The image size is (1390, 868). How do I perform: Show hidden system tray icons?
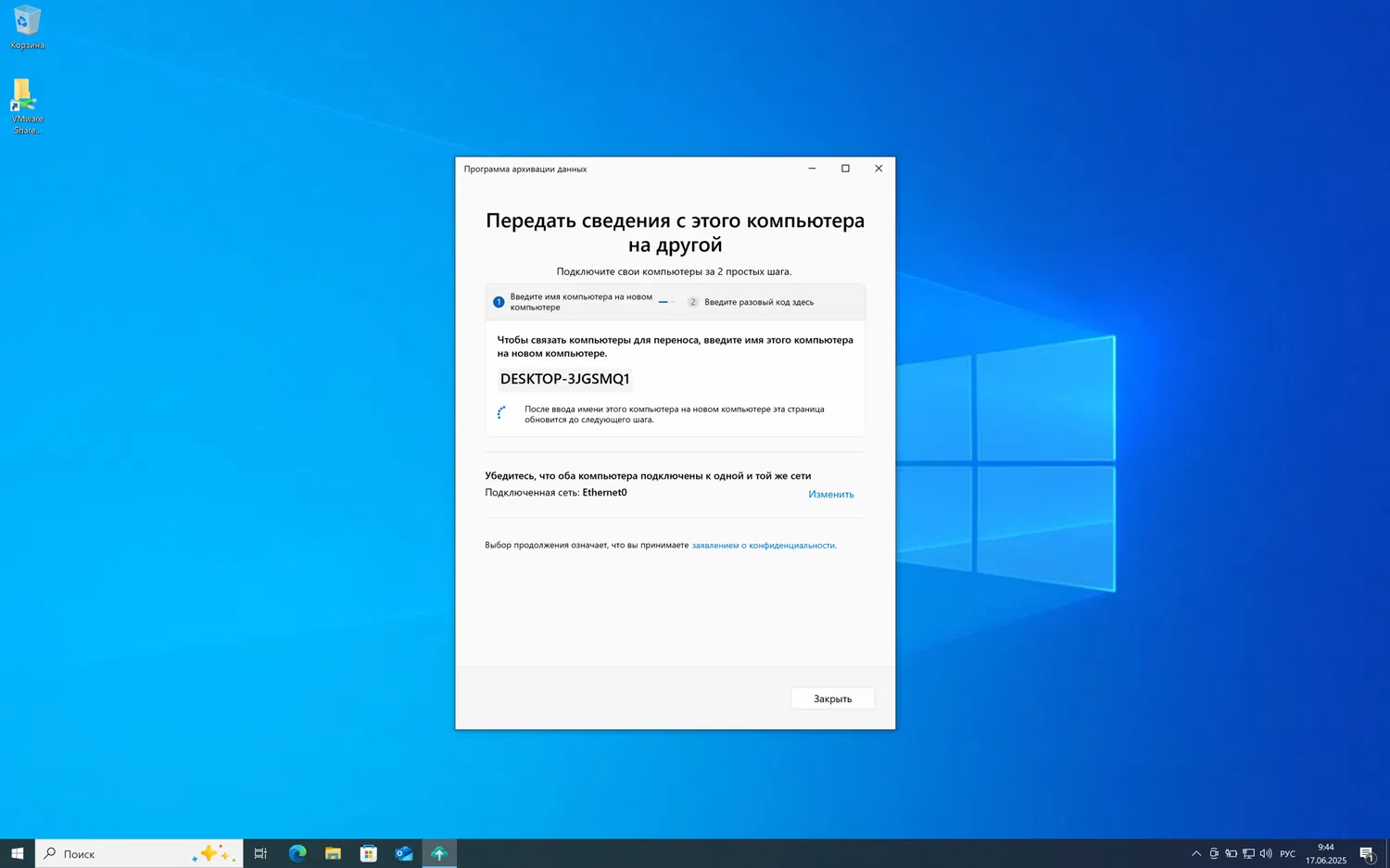pyautogui.click(x=1196, y=853)
